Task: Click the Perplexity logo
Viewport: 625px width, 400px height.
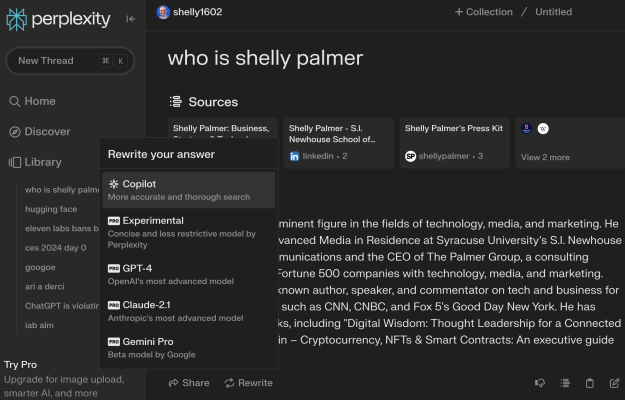Action: tap(58, 18)
